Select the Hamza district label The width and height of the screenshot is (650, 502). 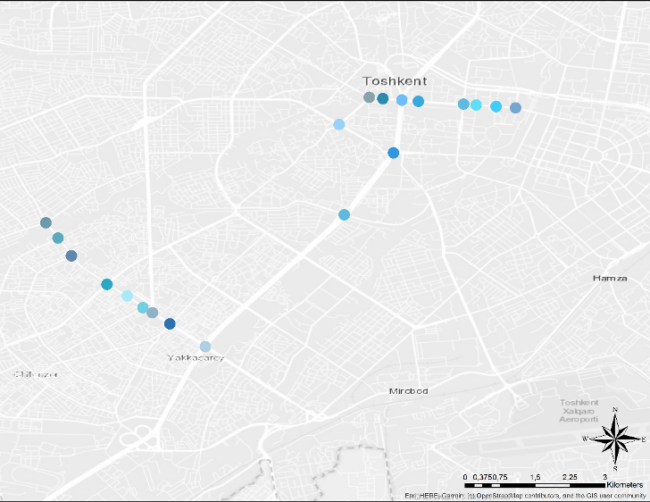tap(609, 277)
